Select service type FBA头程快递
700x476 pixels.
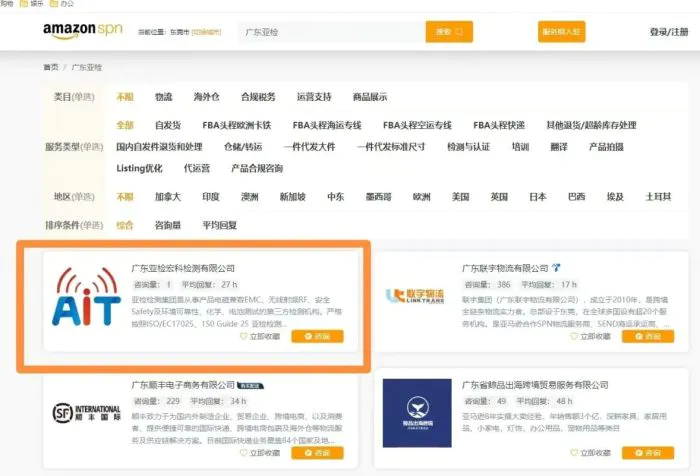[499, 125]
